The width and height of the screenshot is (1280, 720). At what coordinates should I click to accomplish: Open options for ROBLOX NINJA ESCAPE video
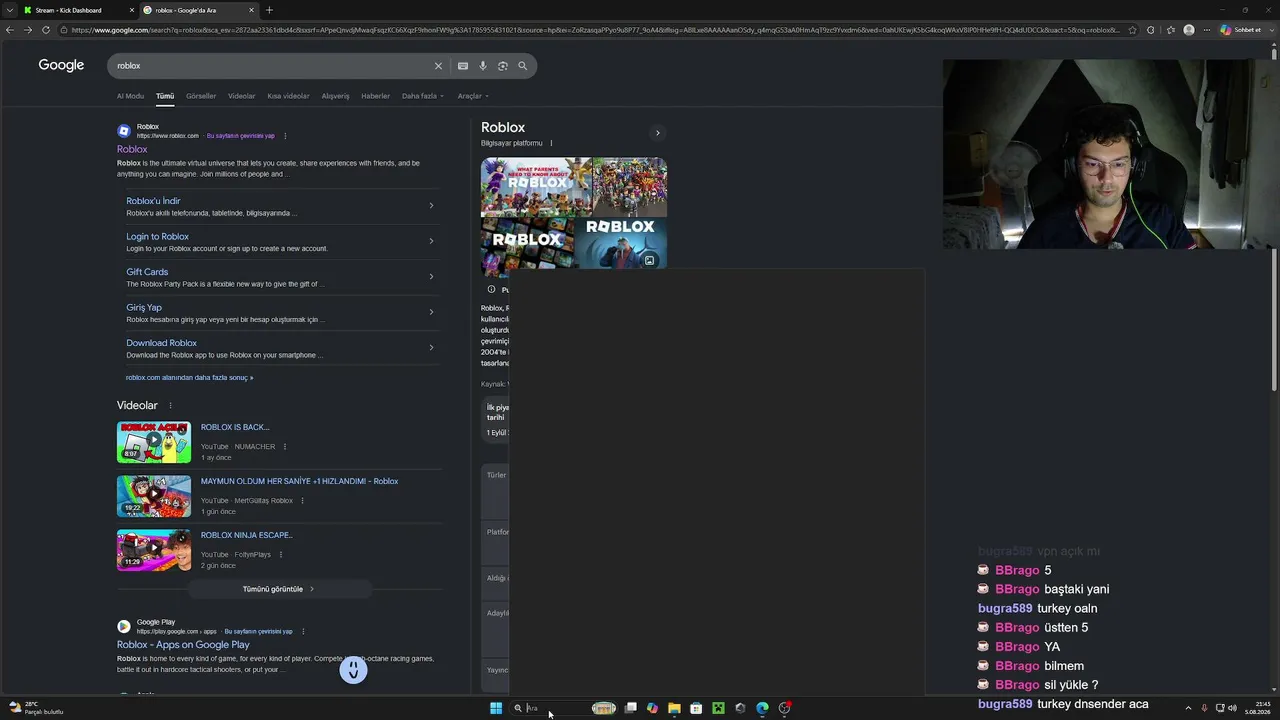(x=281, y=555)
